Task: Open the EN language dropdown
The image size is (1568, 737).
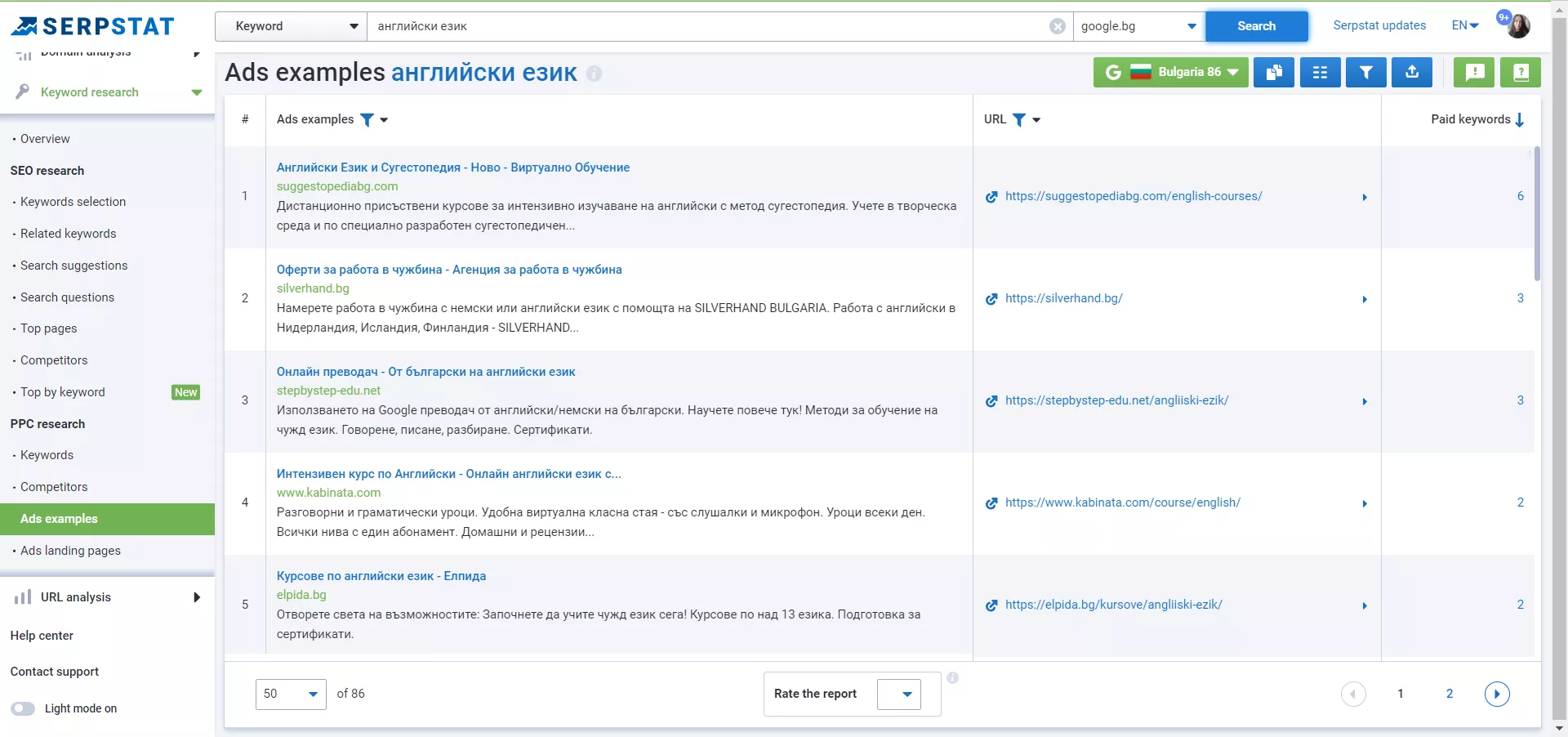Action: tap(1465, 25)
